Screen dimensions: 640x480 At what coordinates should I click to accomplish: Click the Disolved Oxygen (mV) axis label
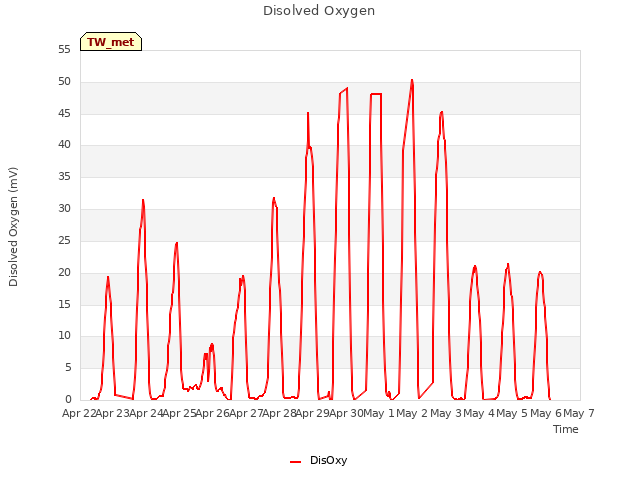[x=13, y=227]
